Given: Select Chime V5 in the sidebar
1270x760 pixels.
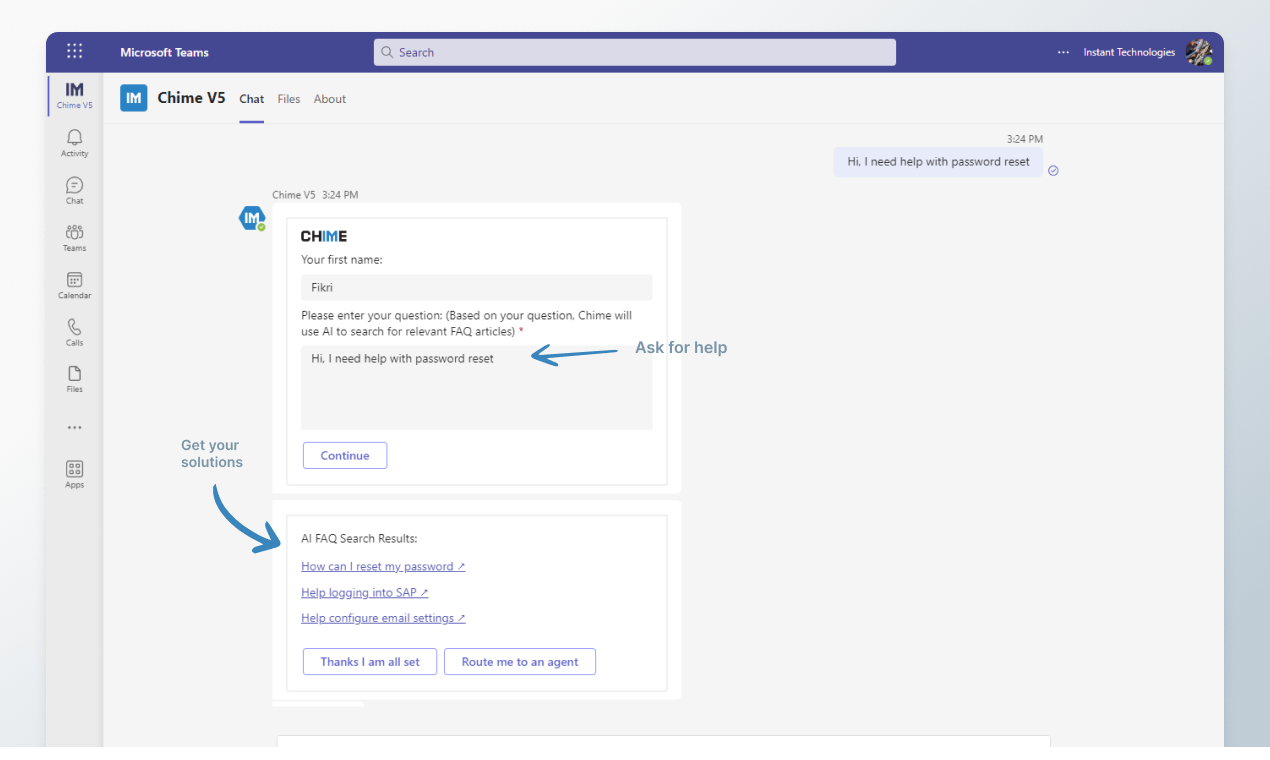Looking at the screenshot, I should click(75, 95).
